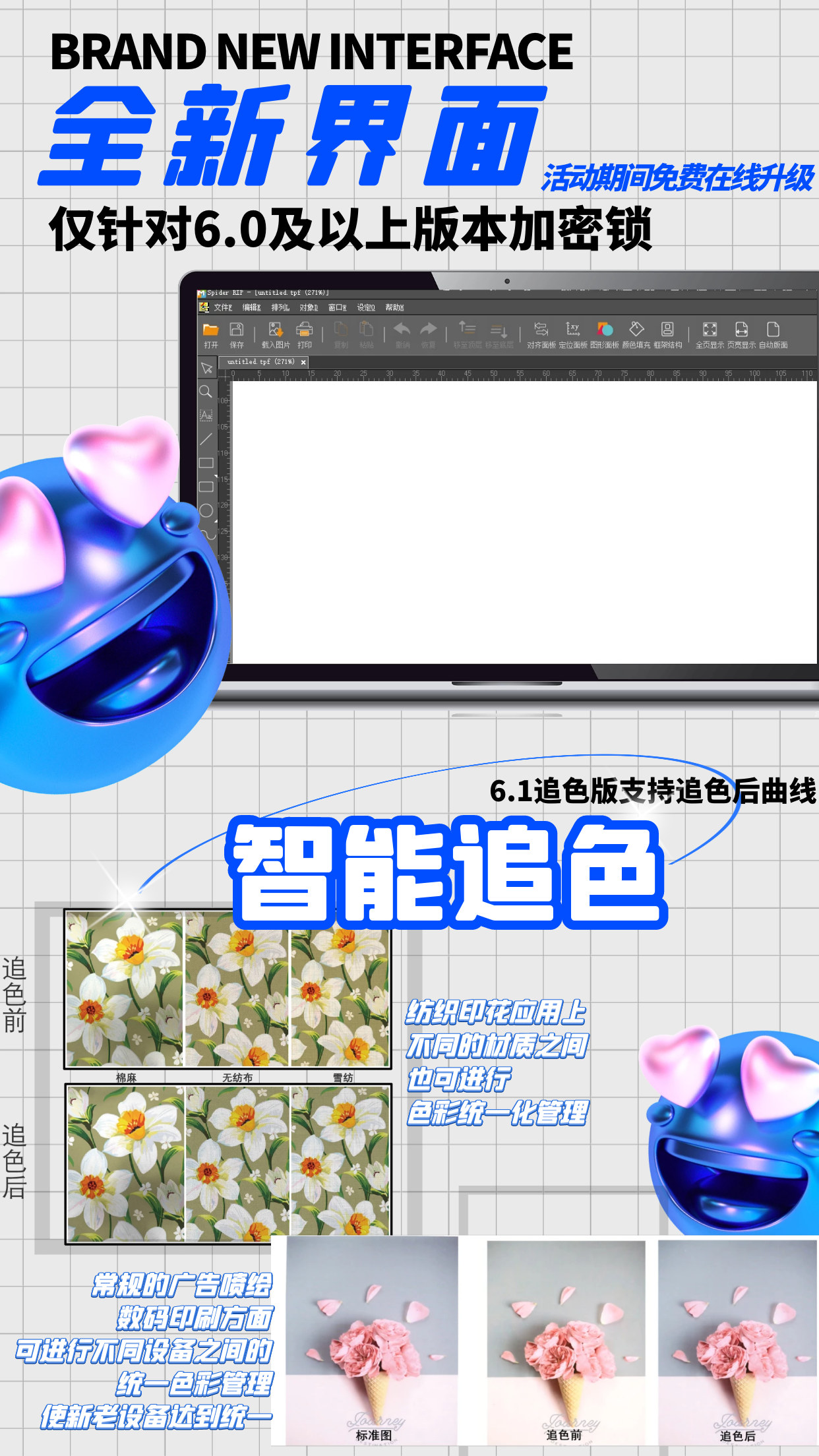Click the 智能追色 heading

click(x=447, y=872)
